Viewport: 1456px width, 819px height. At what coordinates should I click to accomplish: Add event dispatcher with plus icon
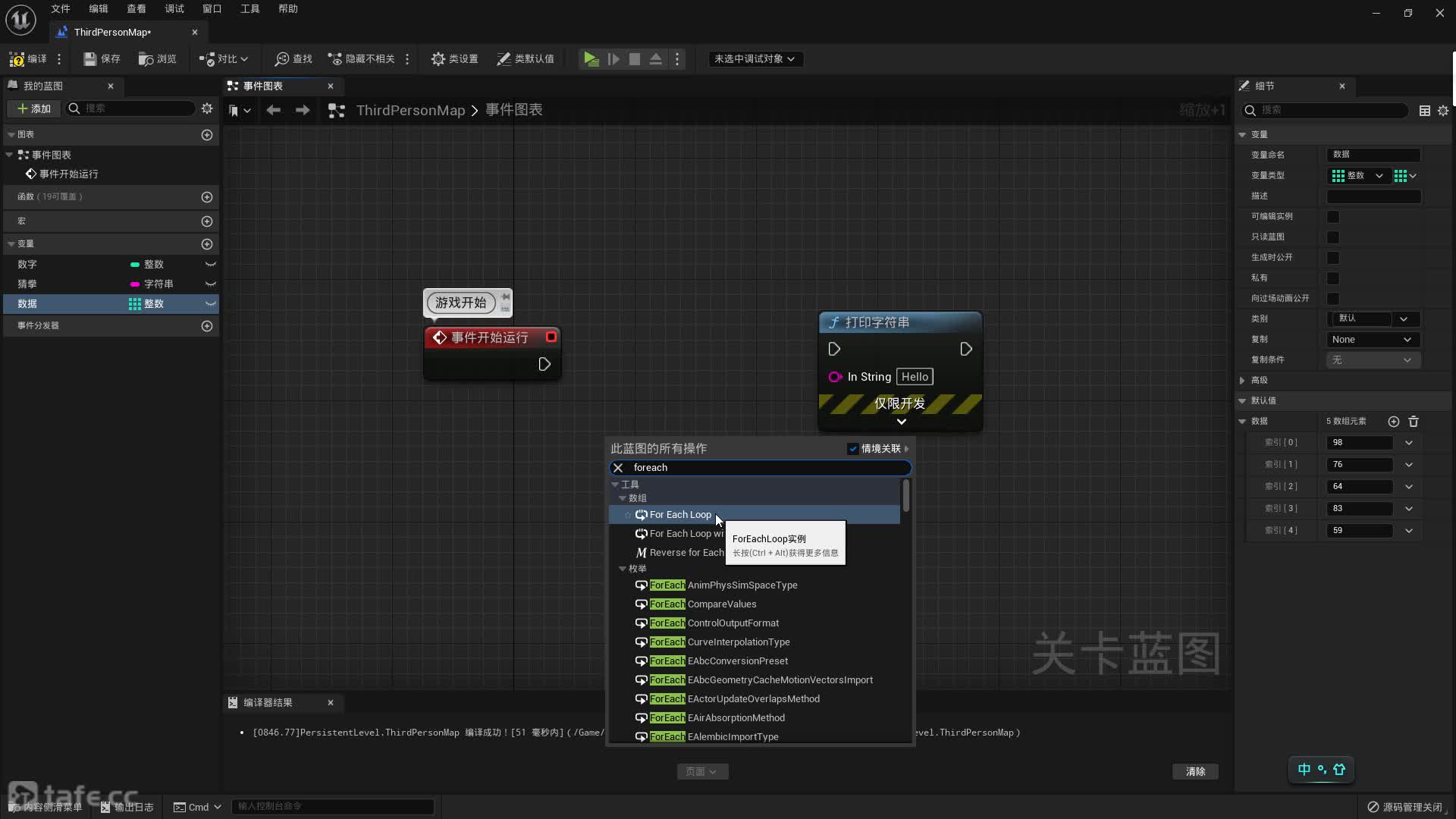[x=207, y=326]
